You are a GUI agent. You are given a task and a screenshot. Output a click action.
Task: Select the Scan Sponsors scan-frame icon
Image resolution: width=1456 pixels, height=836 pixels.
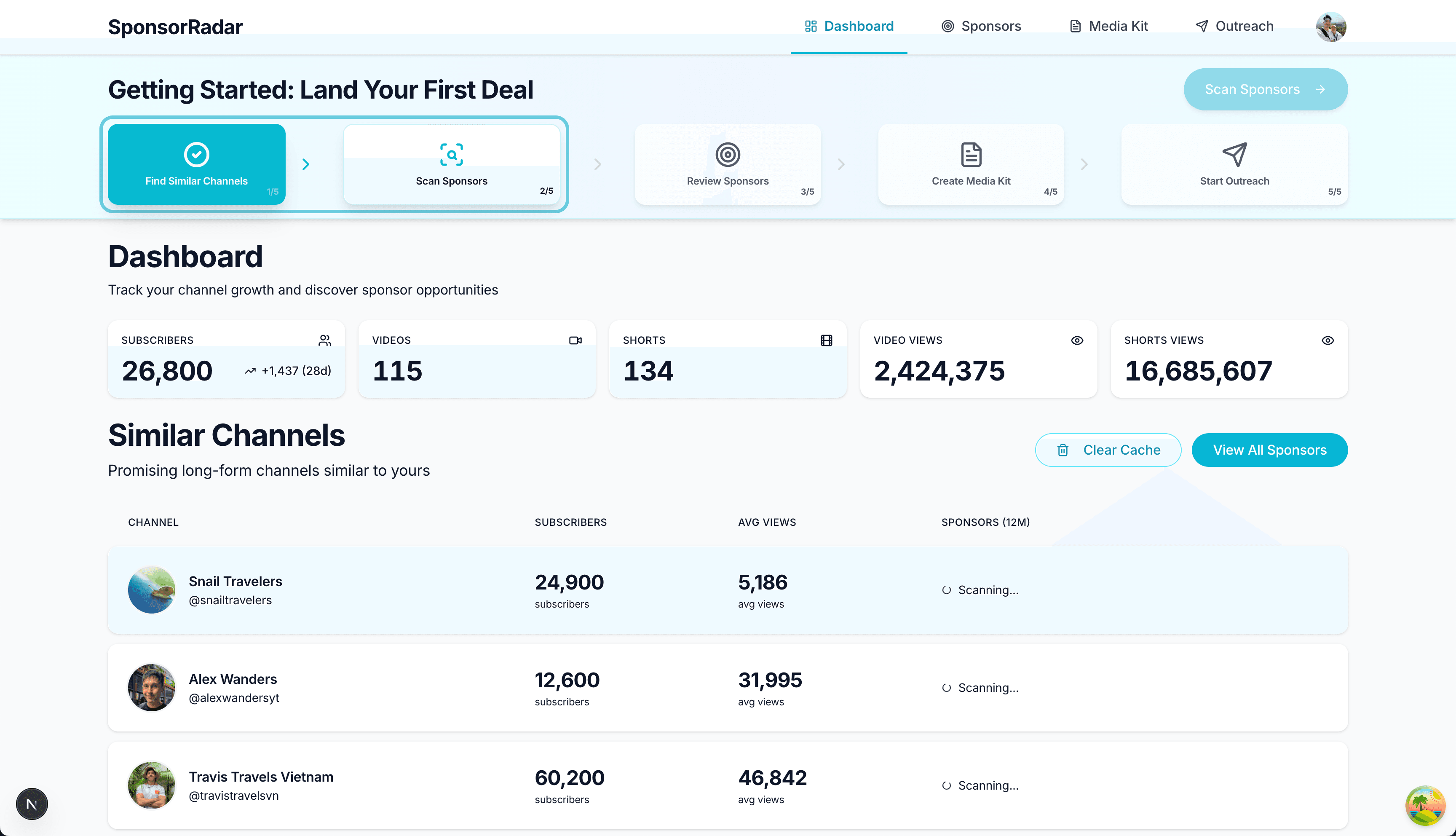point(452,155)
